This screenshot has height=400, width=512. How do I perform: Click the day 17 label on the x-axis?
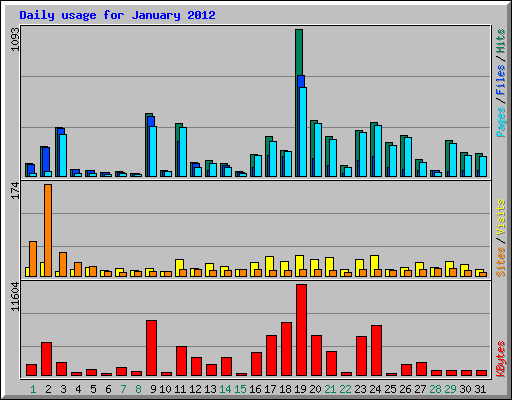[270, 389]
